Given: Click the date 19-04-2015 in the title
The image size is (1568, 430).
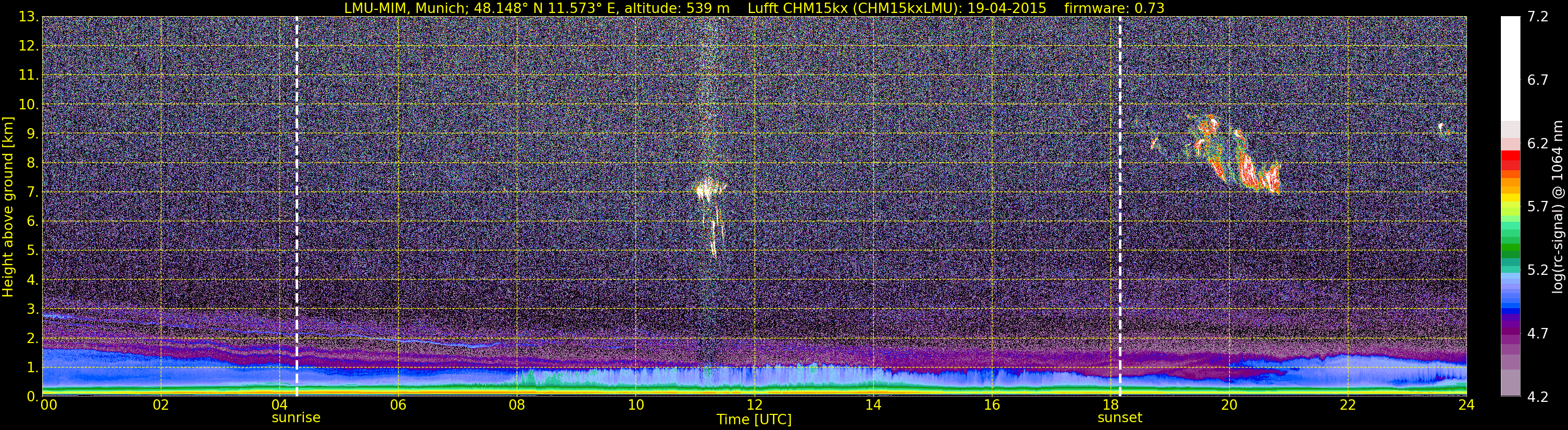Looking at the screenshot, I should tap(1007, 8).
